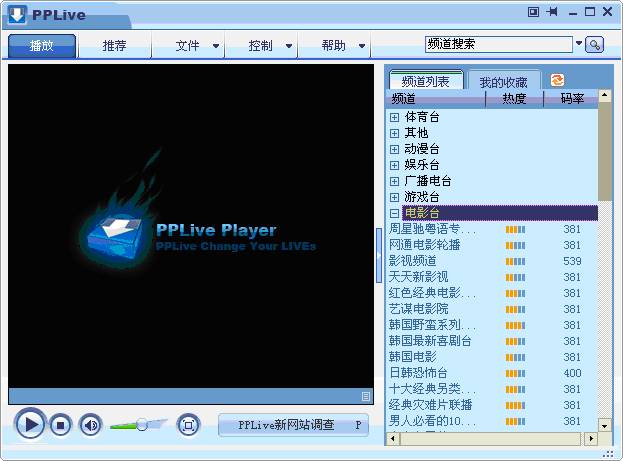The width and height of the screenshot is (623, 461).
Task: Select channel 韩国电影
Action: (x=412, y=357)
